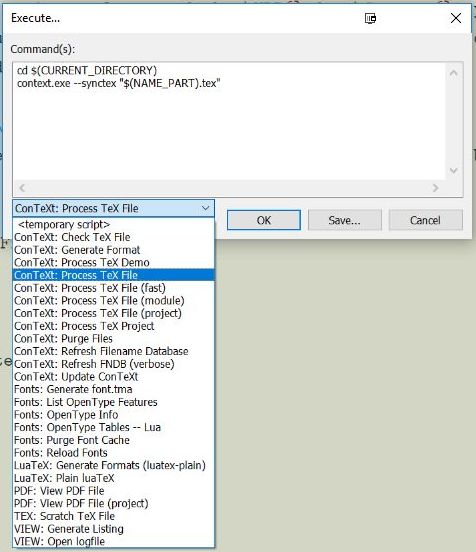Click the command box scroll down arrow
Viewport: 476px width, 552px height.
coord(454,171)
